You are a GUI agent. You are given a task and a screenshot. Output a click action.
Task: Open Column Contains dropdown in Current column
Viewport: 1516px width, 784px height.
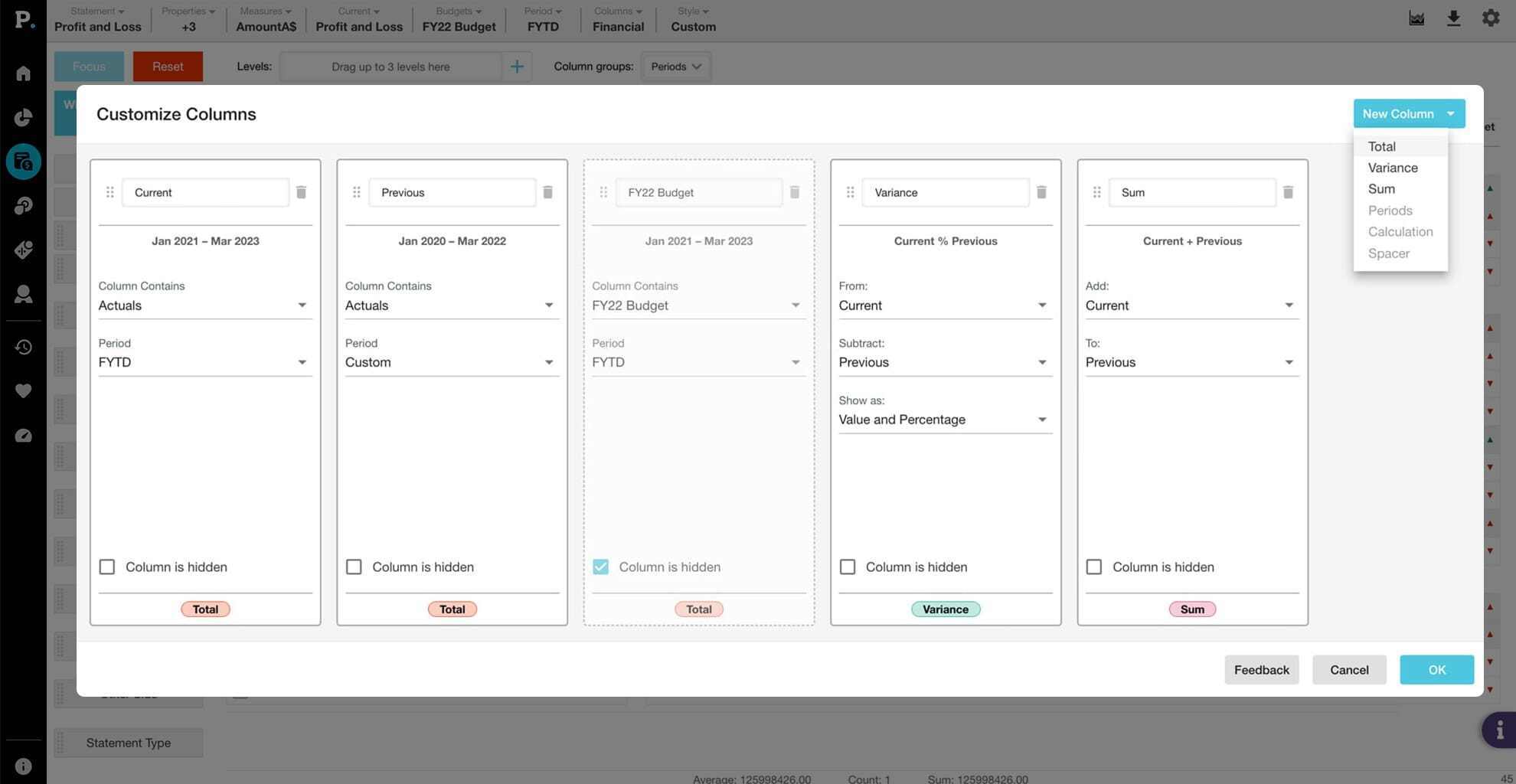204,305
